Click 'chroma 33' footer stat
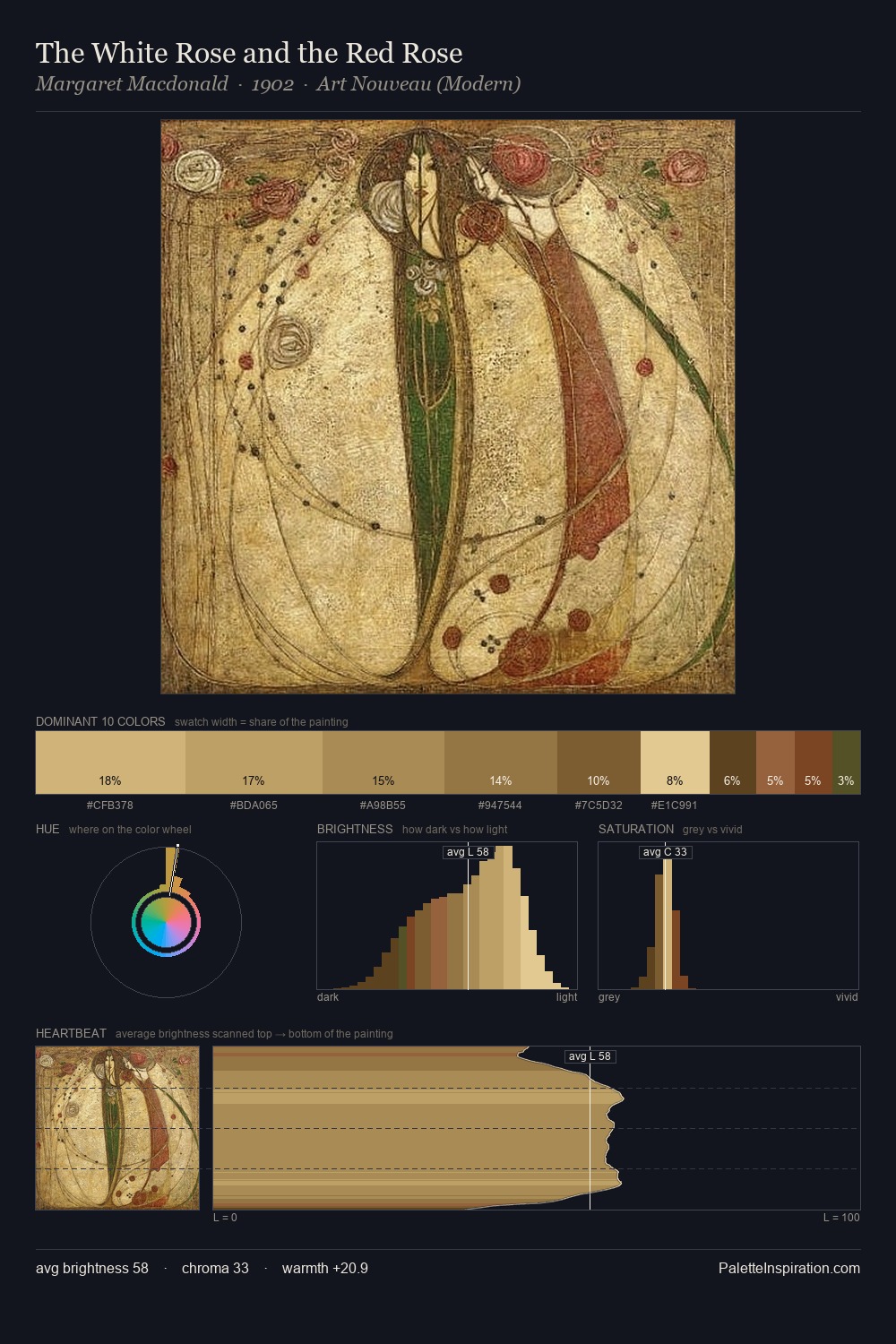Viewport: 896px width, 1344px height. coord(215,1268)
